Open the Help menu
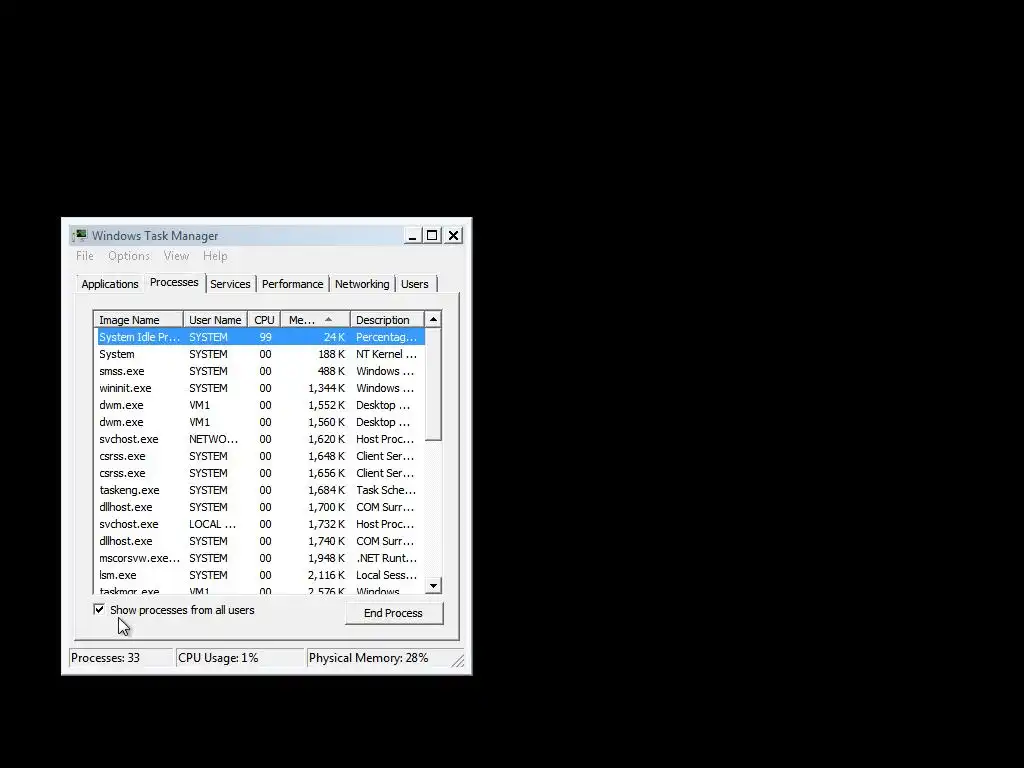Viewport: 1024px width, 768px height. (x=215, y=256)
